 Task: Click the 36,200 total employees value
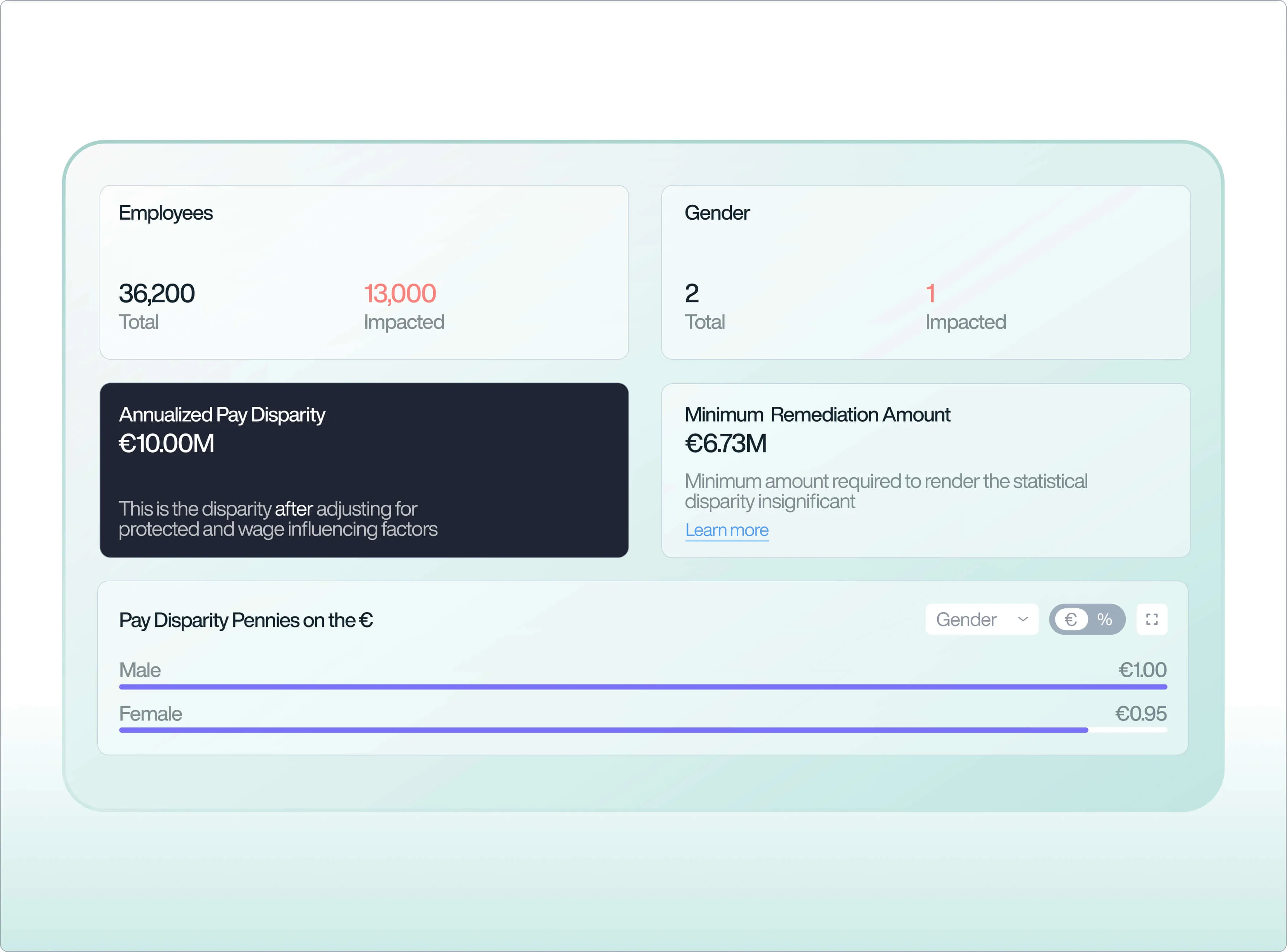pyautogui.click(x=157, y=293)
